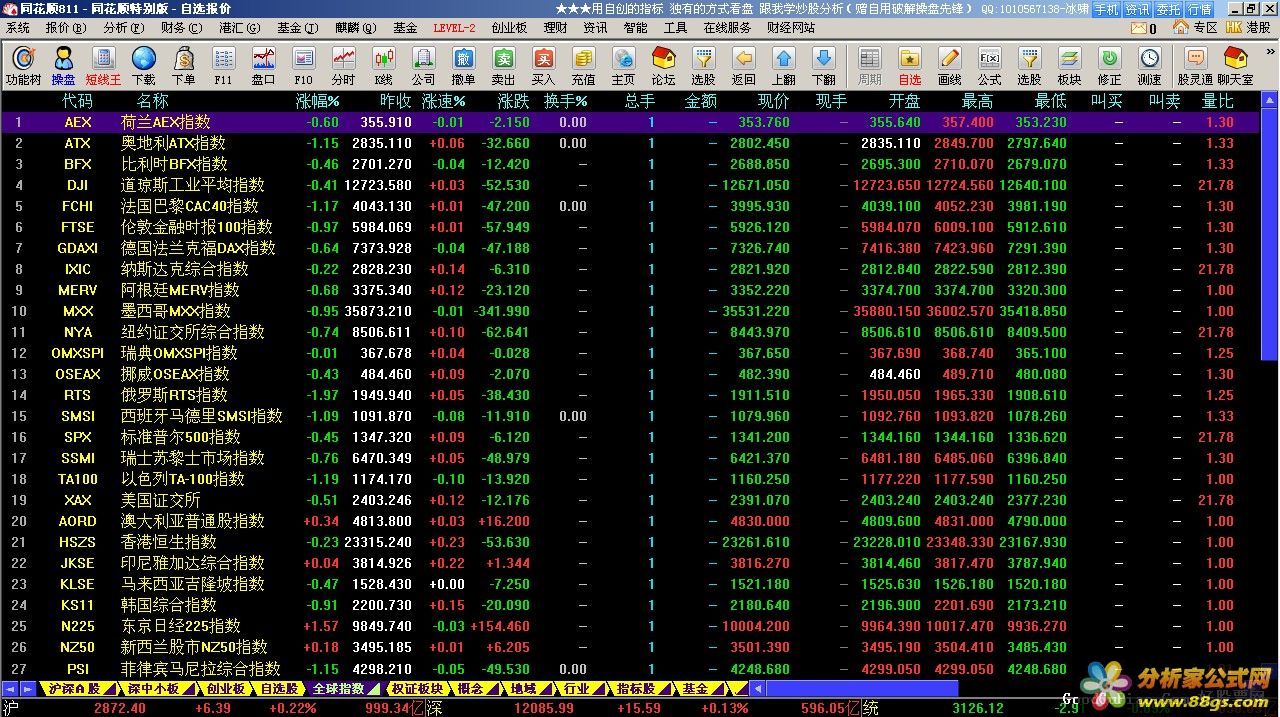Viewport: 1280px width, 717px height.
Task: Open the 聊天室 chat room icon
Action: [1235, 65]
